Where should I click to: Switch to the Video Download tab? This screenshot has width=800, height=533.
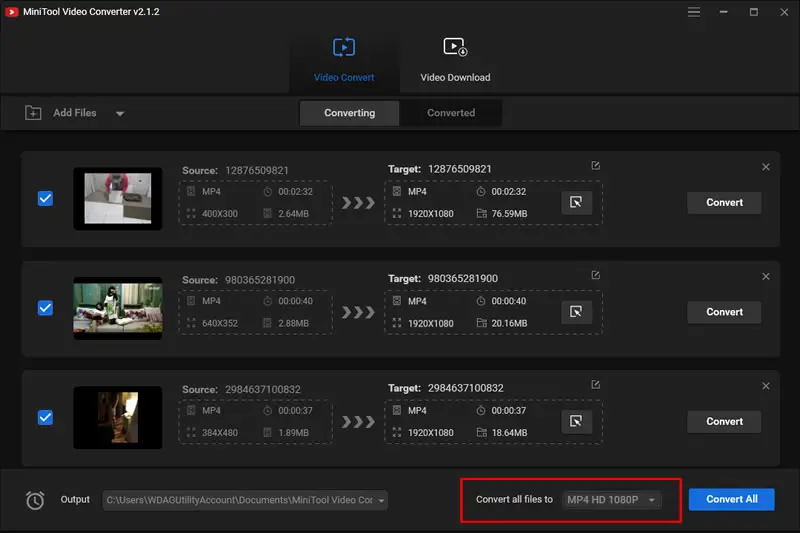pyautogui.click(x=455, y=60)
